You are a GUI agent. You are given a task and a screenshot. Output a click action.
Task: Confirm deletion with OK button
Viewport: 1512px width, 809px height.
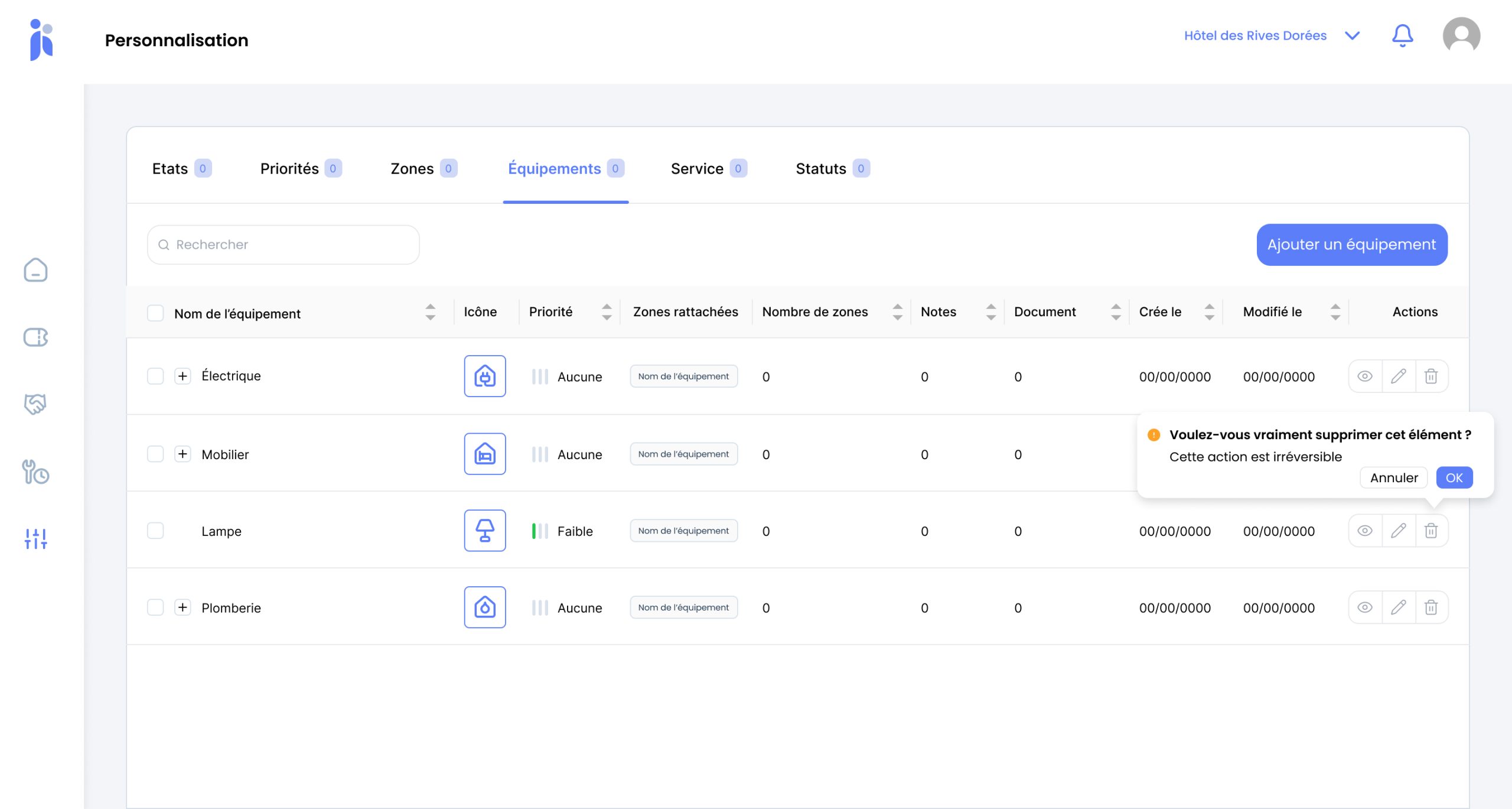1454,477
